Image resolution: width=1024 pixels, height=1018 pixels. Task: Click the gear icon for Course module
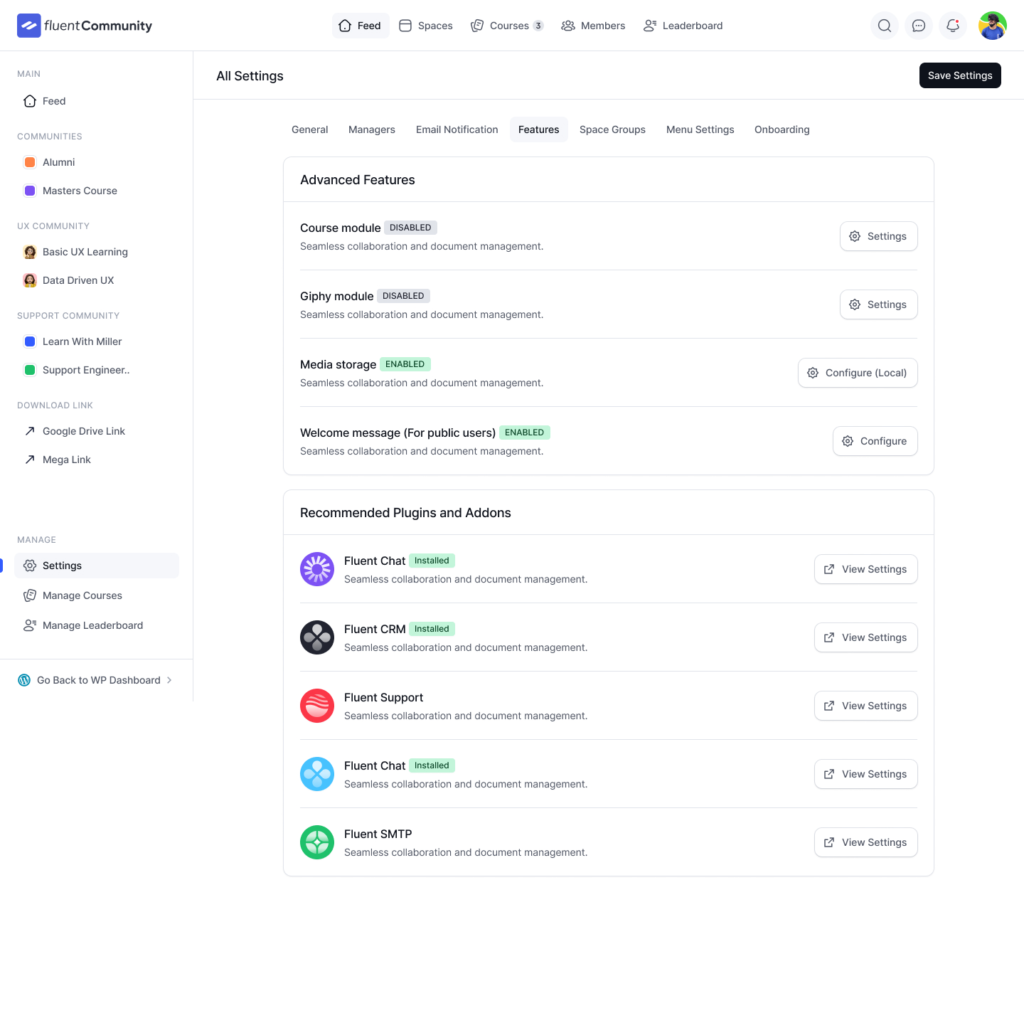[x=854, y=236]
